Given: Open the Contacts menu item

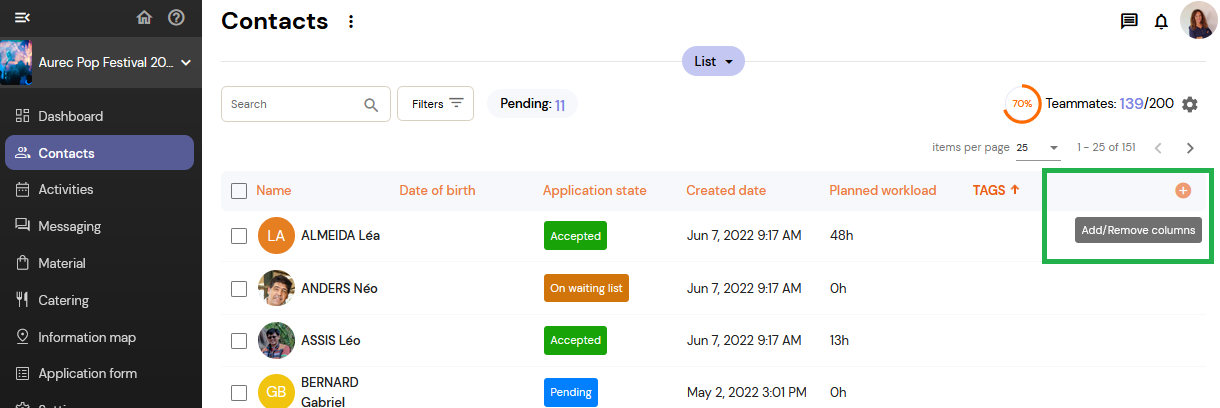Looking at the screenshot, I should coord(99,153).
